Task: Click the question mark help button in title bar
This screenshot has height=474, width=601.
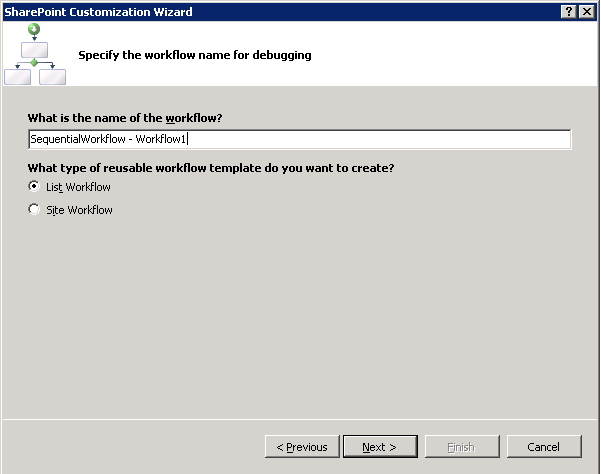Action: pos(568,11)
